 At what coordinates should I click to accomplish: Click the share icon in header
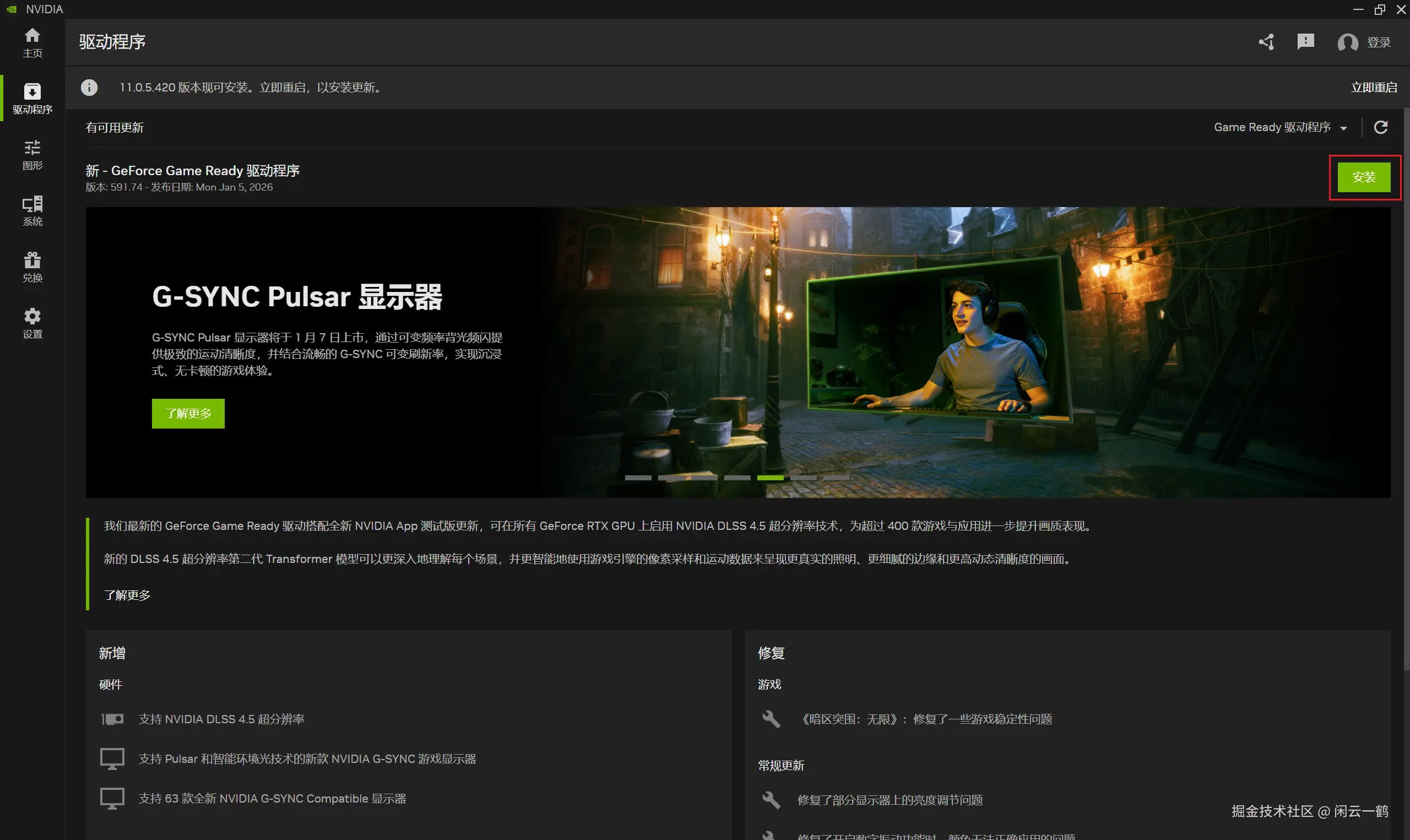click(x=1266, y=42)
